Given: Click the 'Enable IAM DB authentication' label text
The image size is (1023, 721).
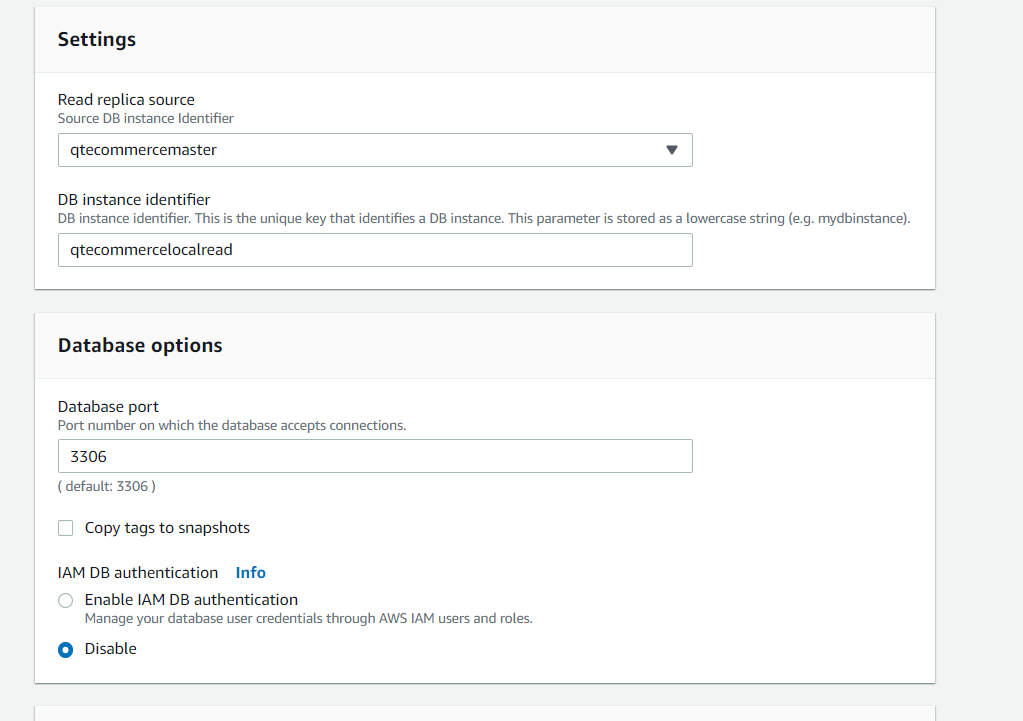Looking at the screenshot, I should point(191,599).
